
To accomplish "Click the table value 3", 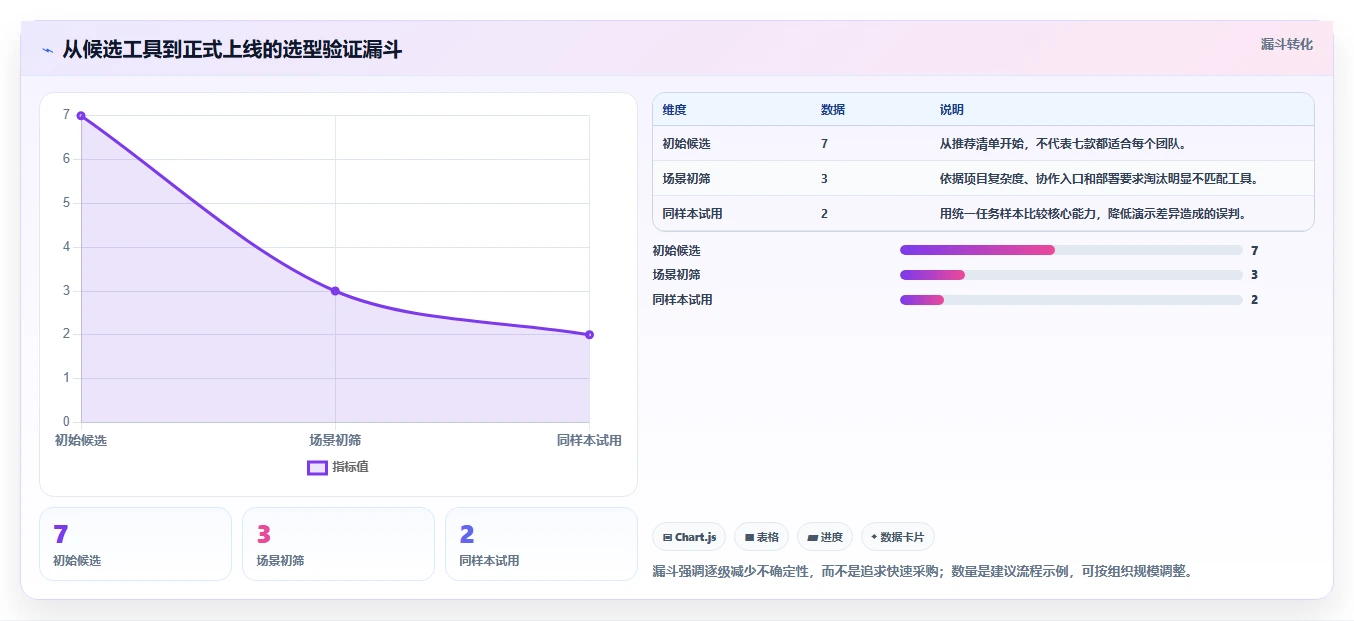I will (824, 179).
